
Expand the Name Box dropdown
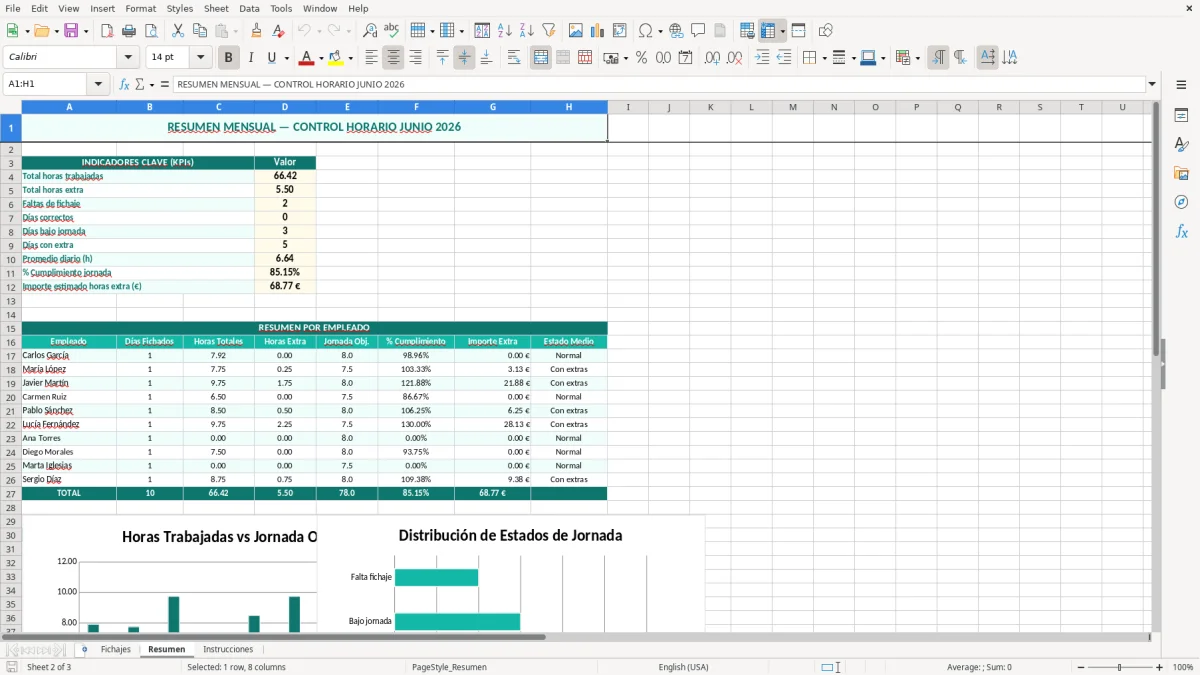tap(99, 85)
